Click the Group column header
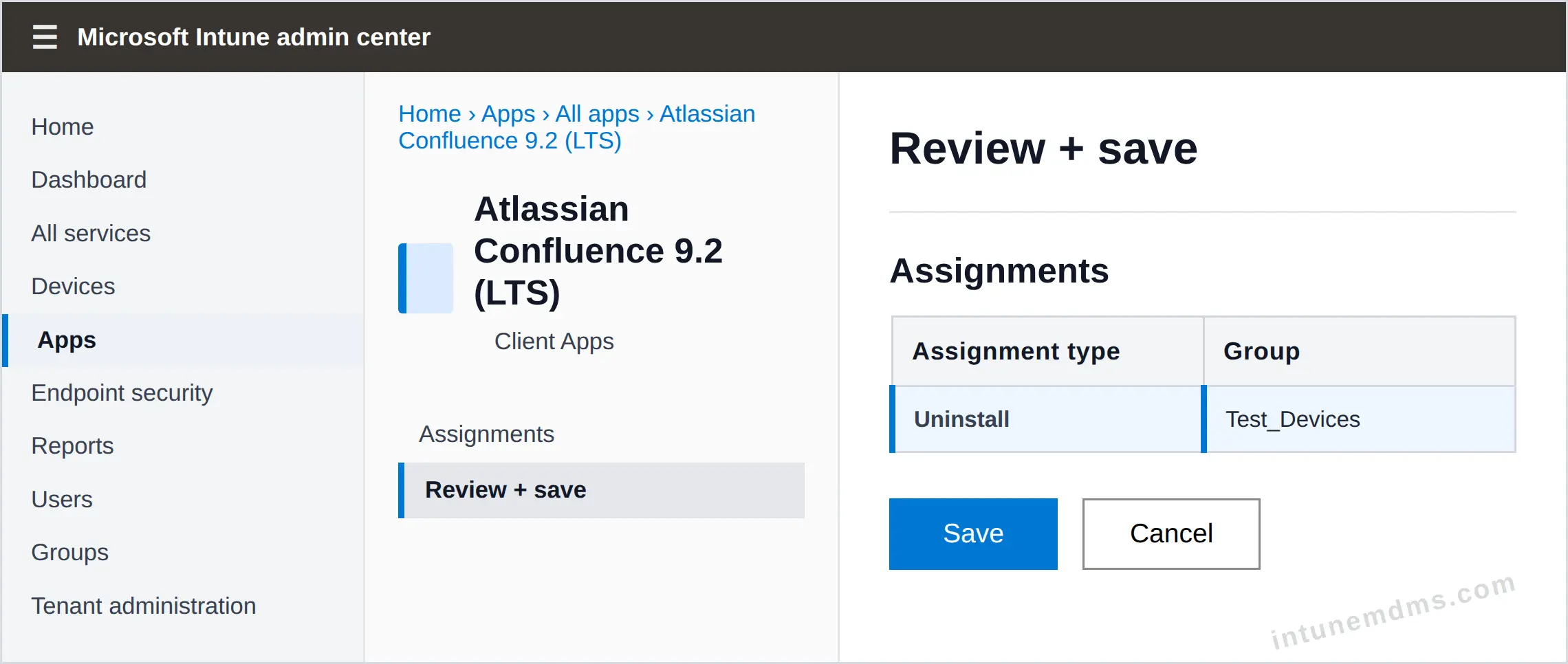 tap(1360, 351)
